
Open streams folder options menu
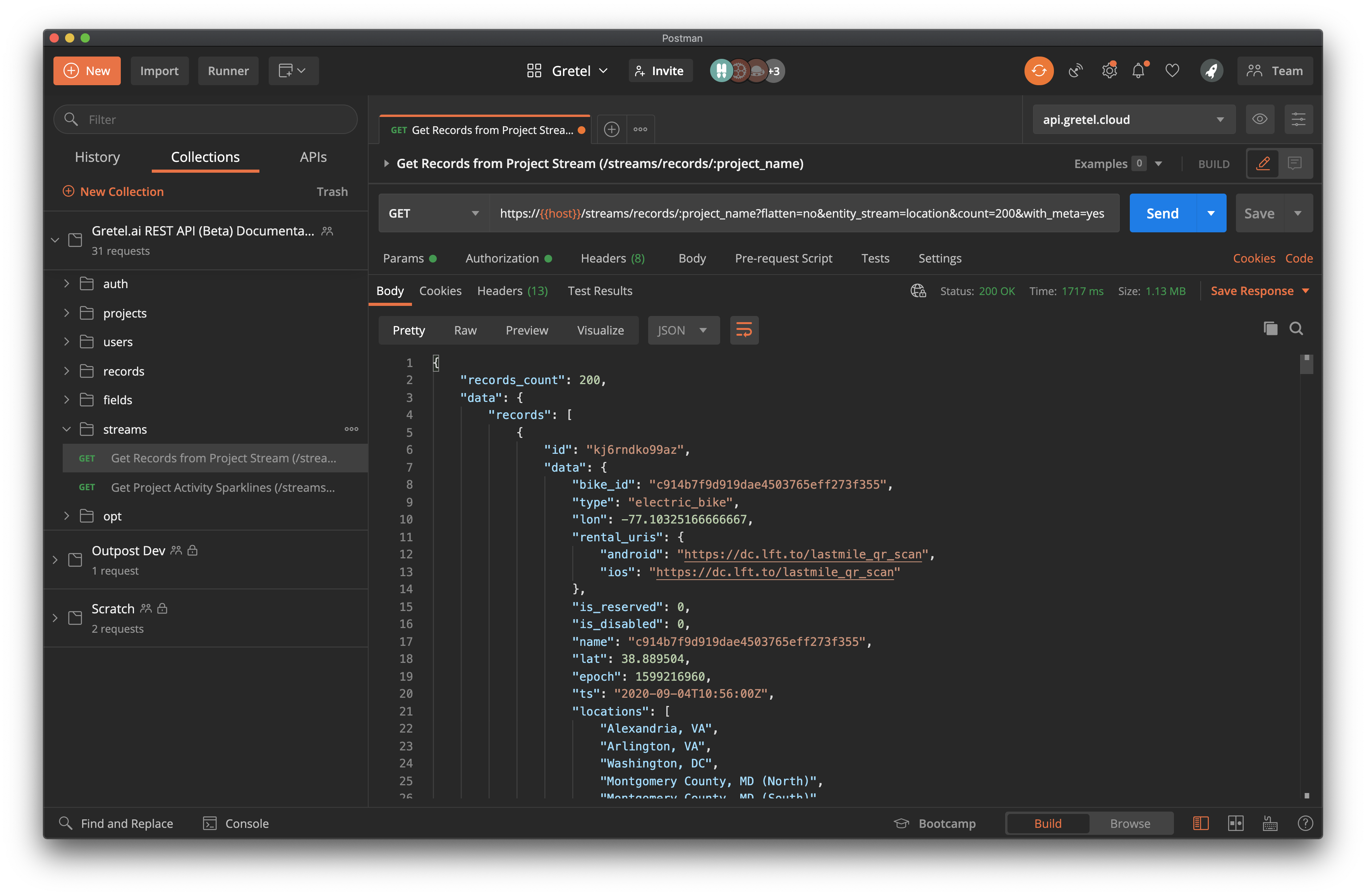[351, 429]
